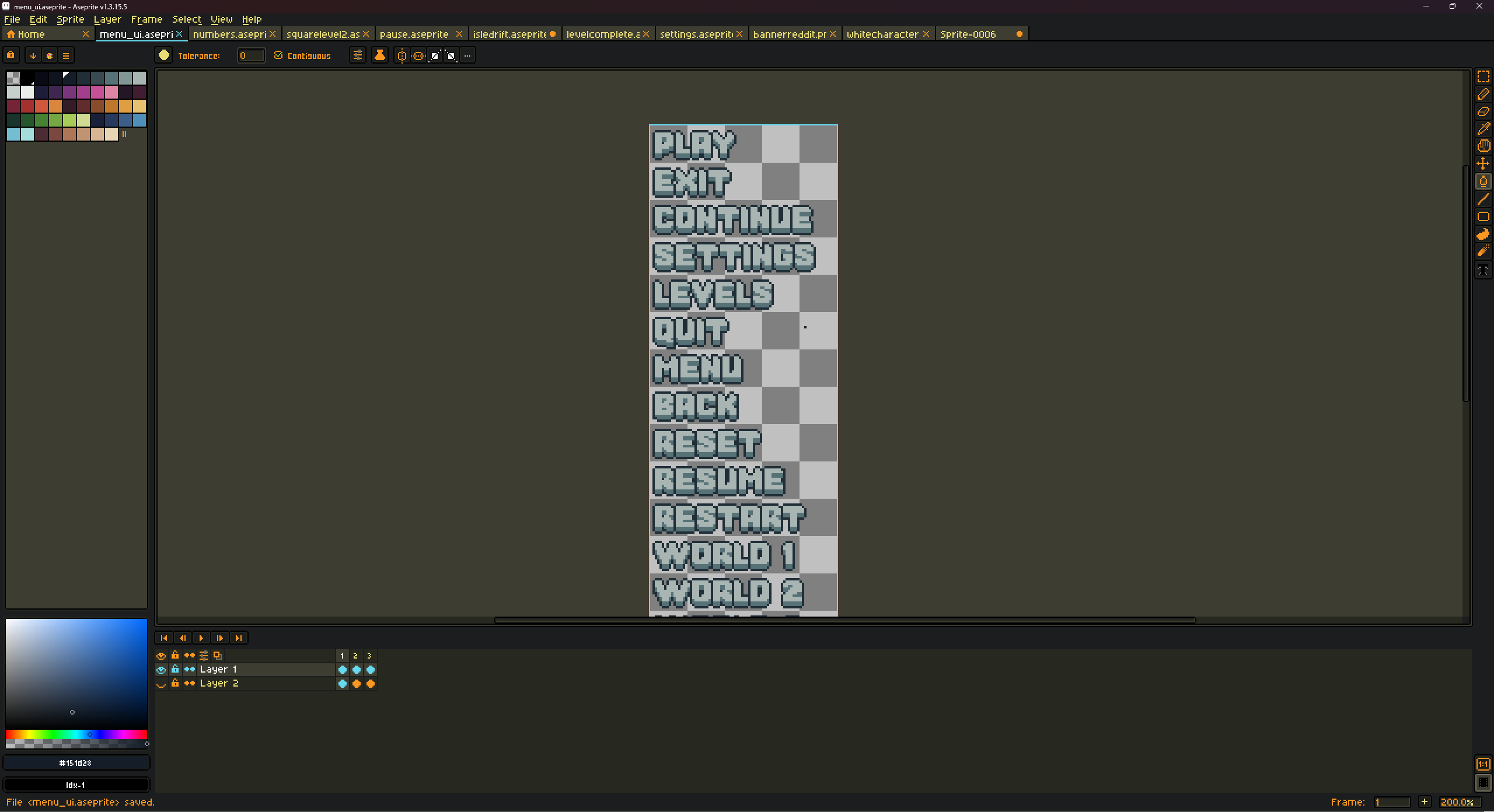Open the palette options menu
1494x812 pixels.
pyautogui.click(x=66, y=56)
